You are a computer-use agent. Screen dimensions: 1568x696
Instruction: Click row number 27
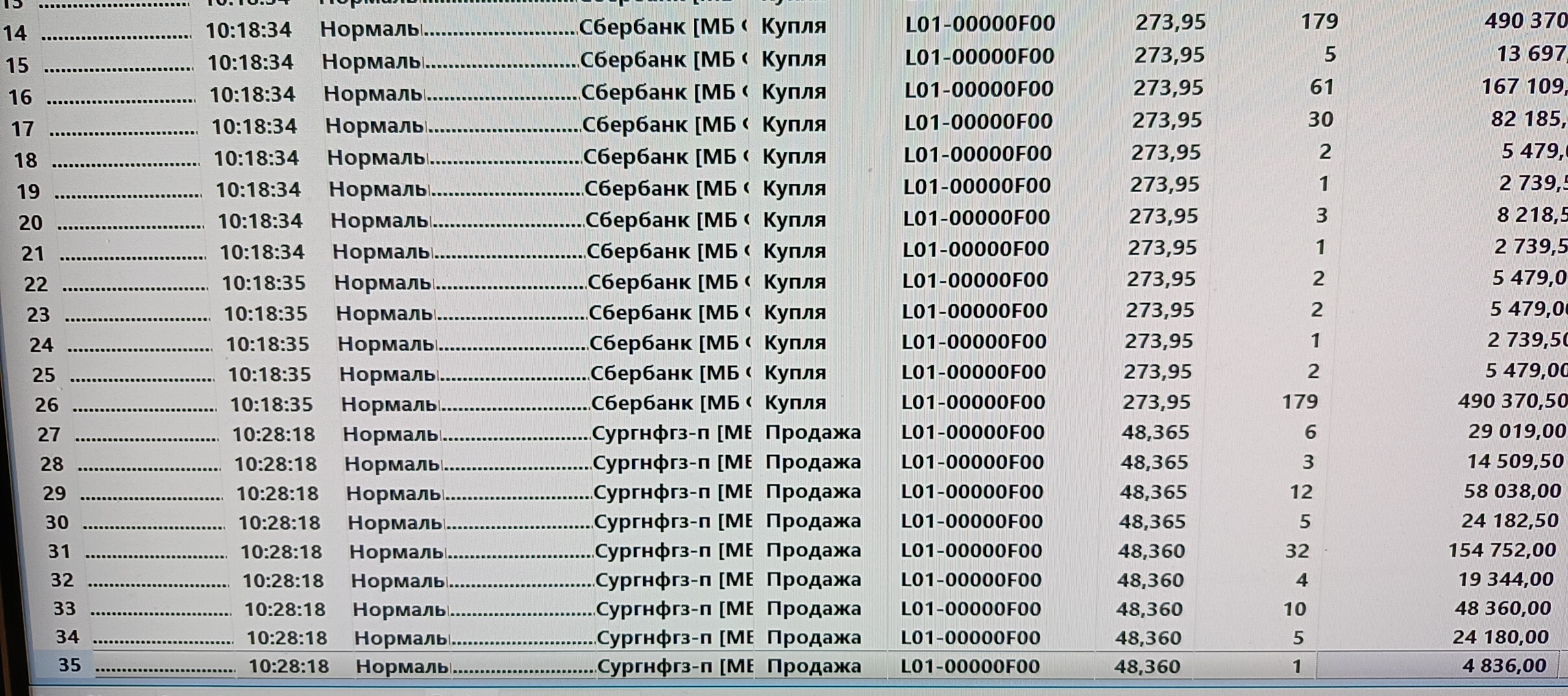coord(49,434)
